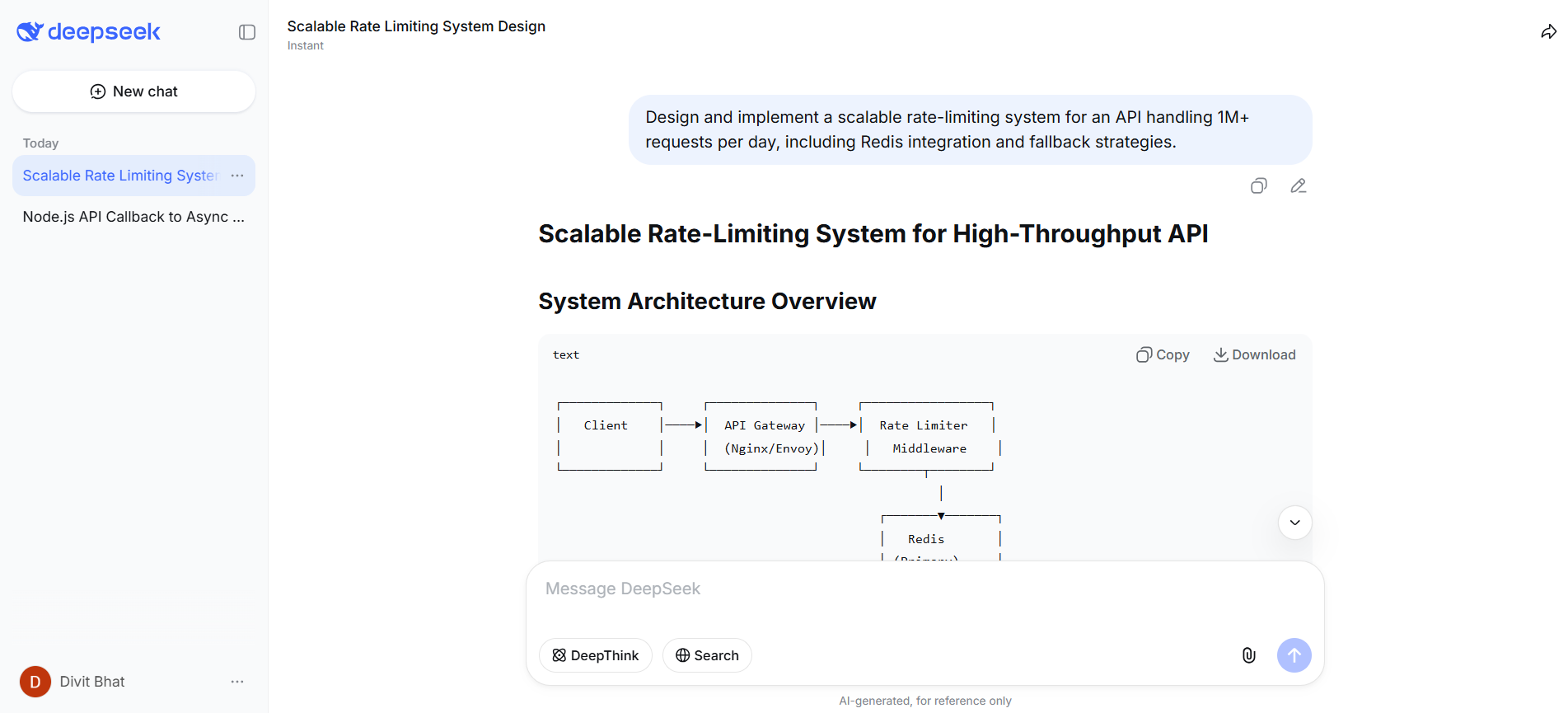
Task: Edit the user prompt with pencil icon
Action: pos(1299,186)
